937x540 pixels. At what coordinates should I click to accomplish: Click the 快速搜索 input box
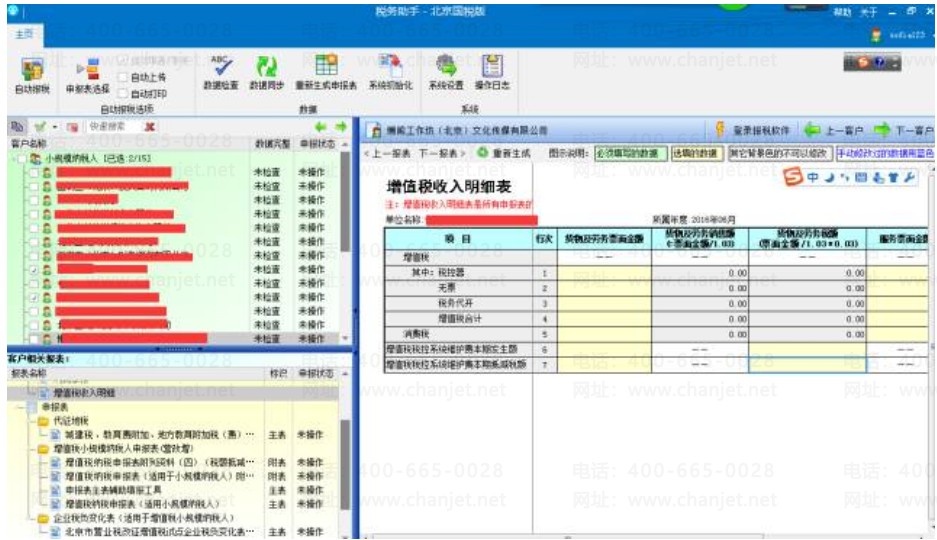pyautogui.click(x=114, y=126)
